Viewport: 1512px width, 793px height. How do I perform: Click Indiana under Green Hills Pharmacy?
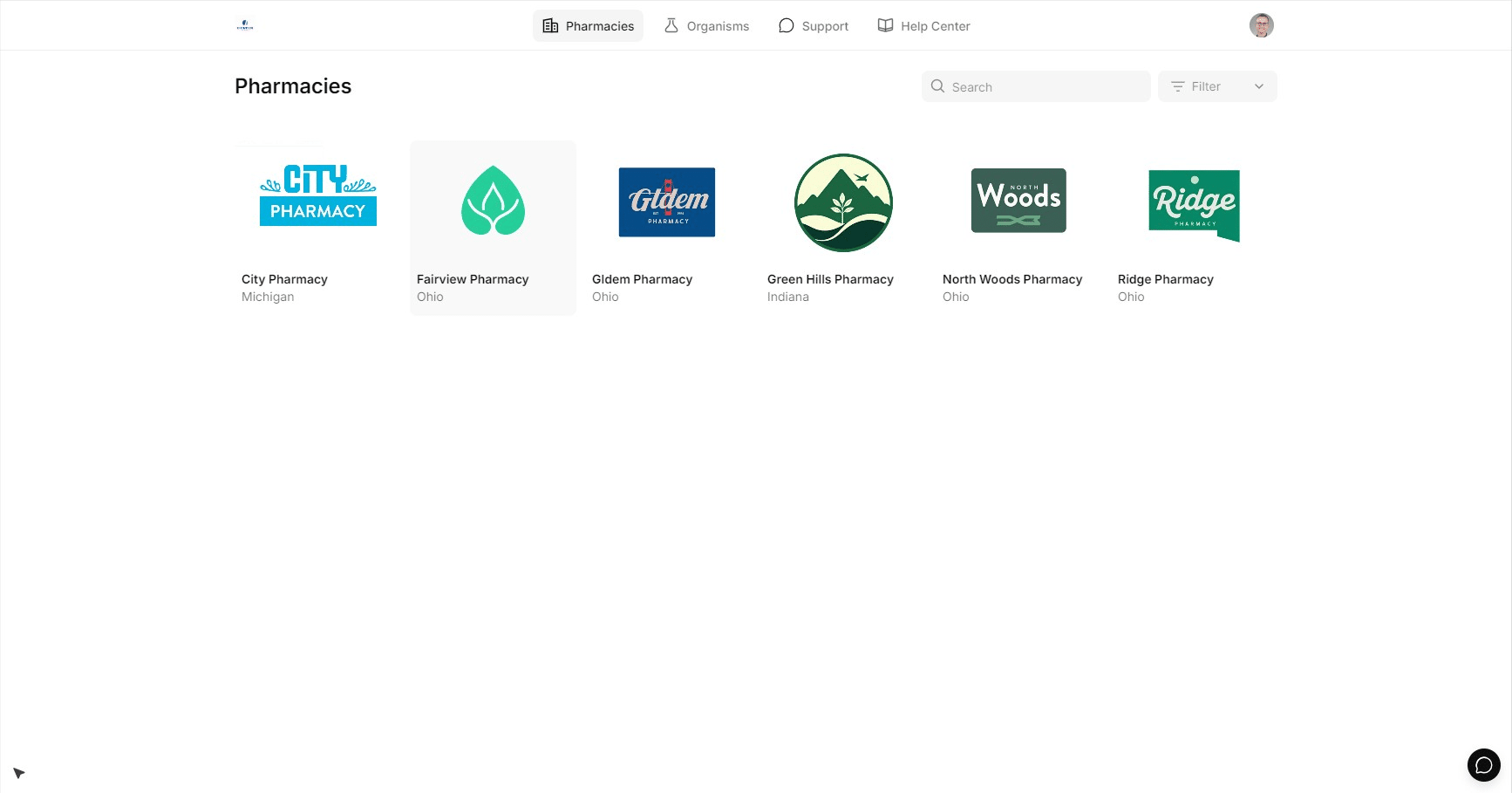788,297
